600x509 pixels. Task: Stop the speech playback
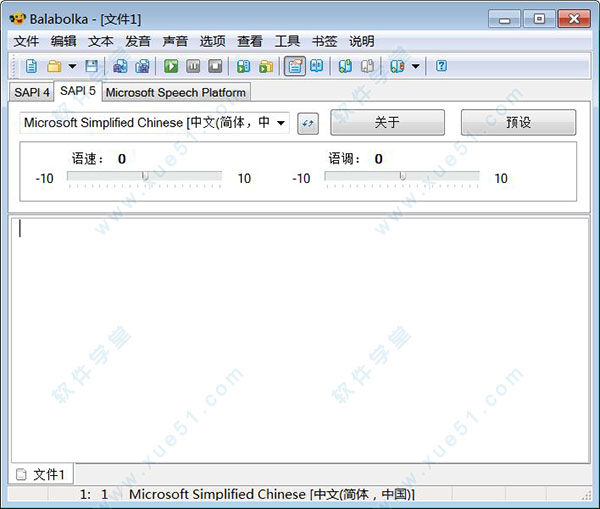215,66
